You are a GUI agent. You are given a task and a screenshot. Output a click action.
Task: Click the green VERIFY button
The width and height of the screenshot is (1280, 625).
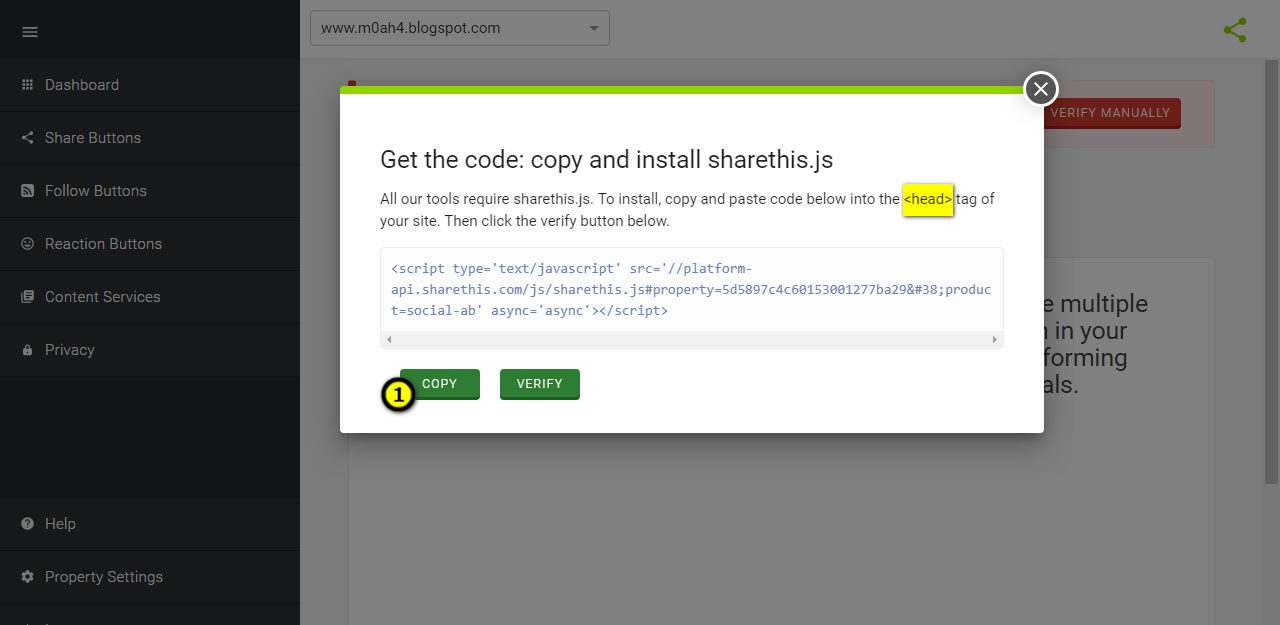(x=540, y=384)
